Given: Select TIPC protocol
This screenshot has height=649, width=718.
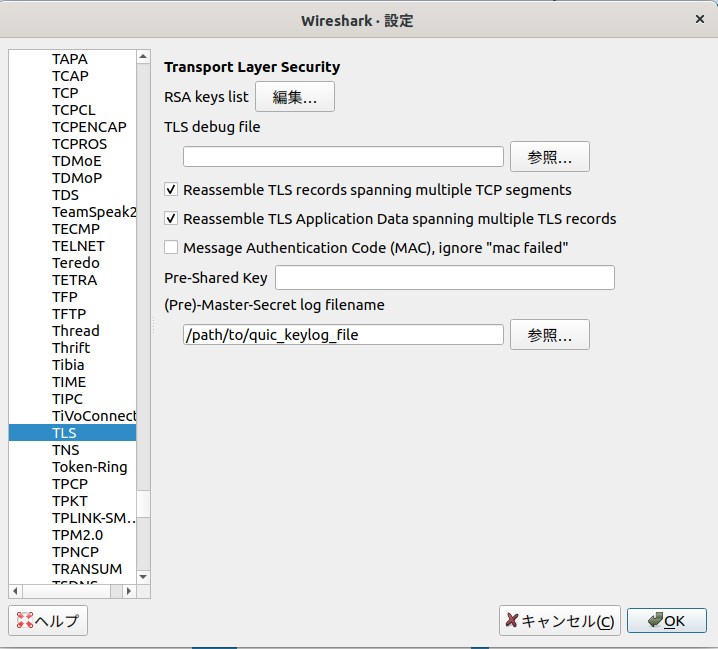Looking at the screenshot, I should [67, 399].
